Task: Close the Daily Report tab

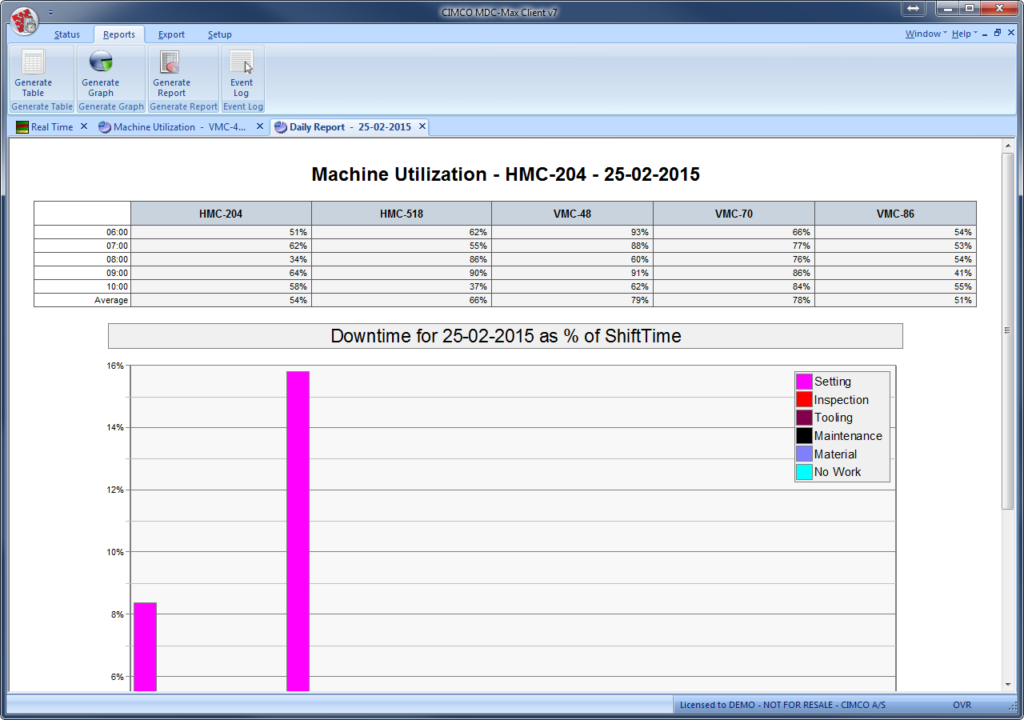Action: [422, 126]
